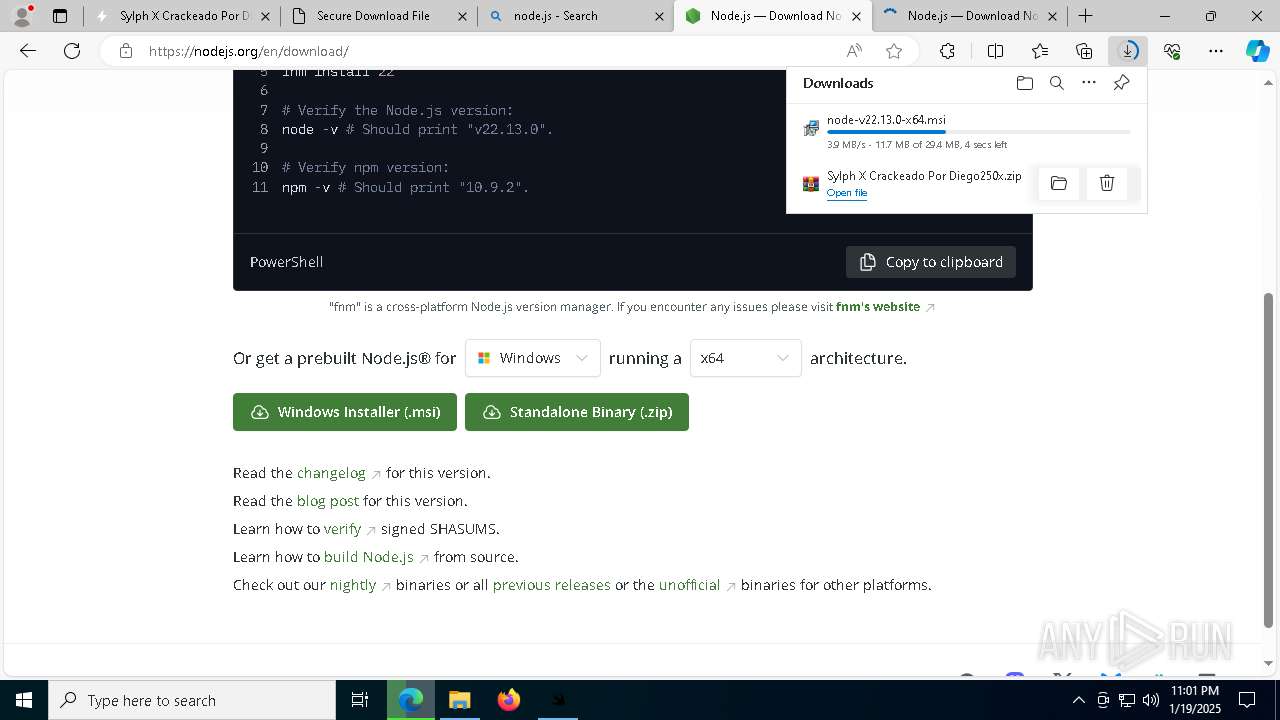Open Collections icon
This screenshot has width=1280, height=720.
(x=1084, y=51)
